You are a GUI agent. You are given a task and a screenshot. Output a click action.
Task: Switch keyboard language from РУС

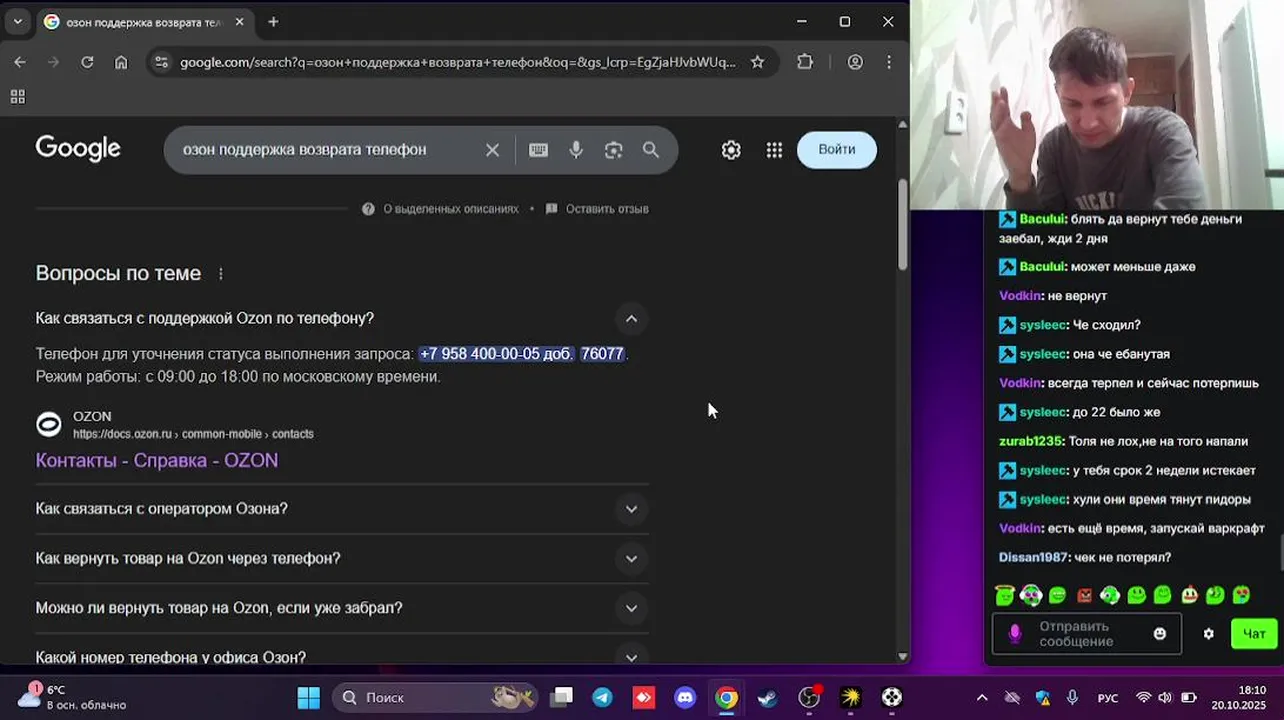coord(1108,698)
